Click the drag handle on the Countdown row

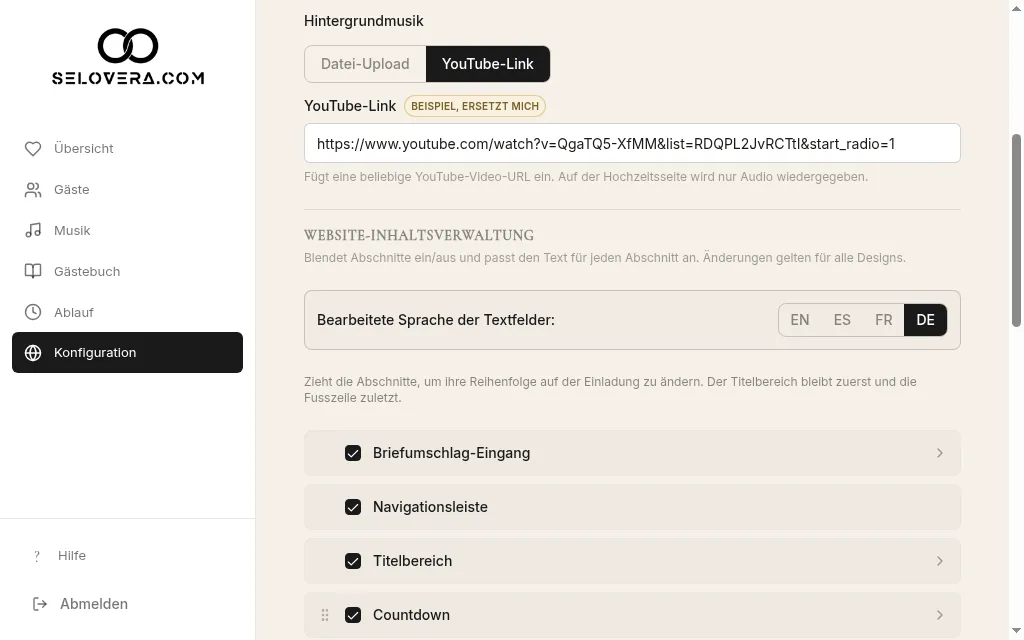pos(325,615)
